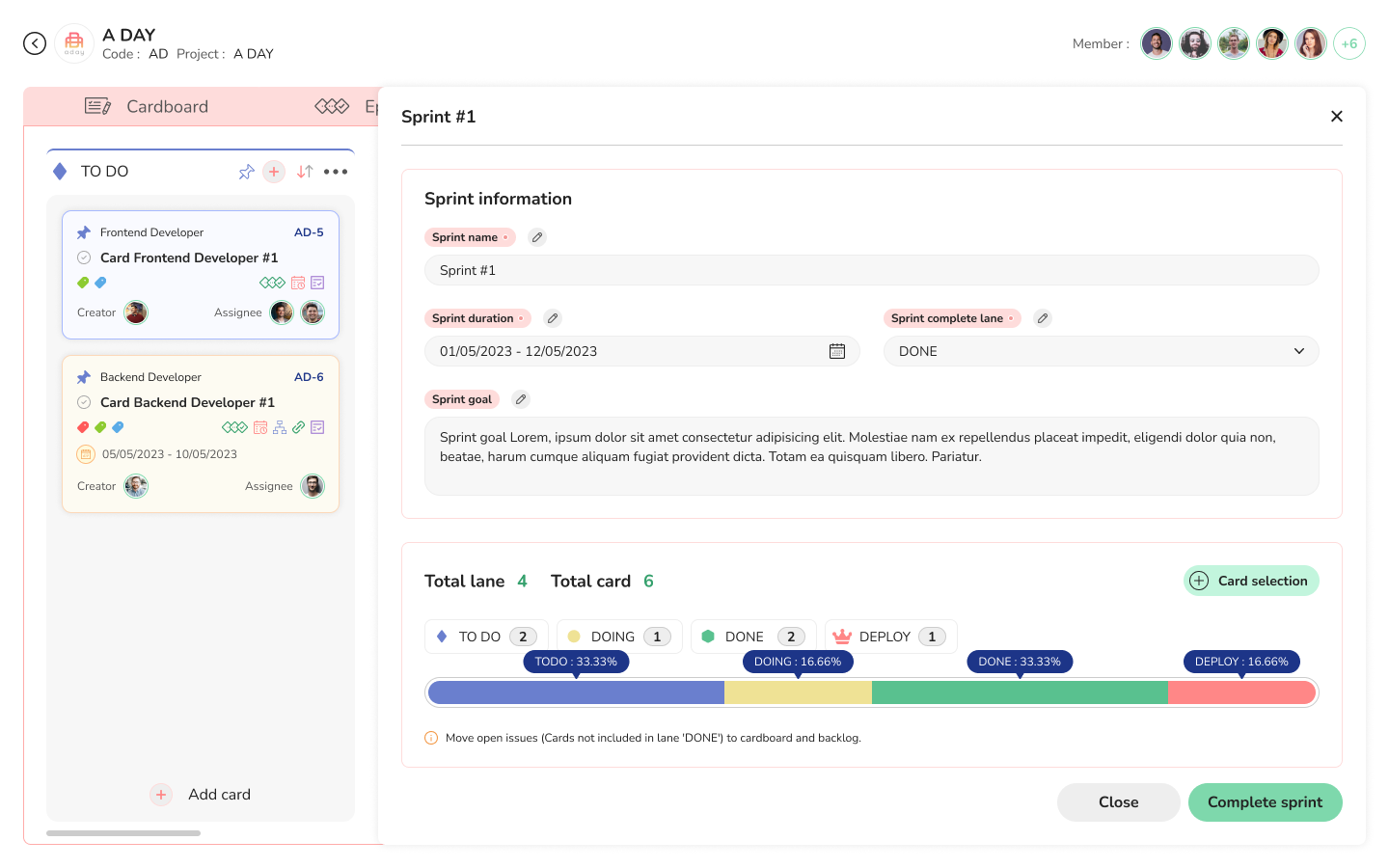The height and width of the screenshot is (868, 1389).
Task: Toggle check circle on Card Backend Developer #1
Action: [x=84, y=402]
